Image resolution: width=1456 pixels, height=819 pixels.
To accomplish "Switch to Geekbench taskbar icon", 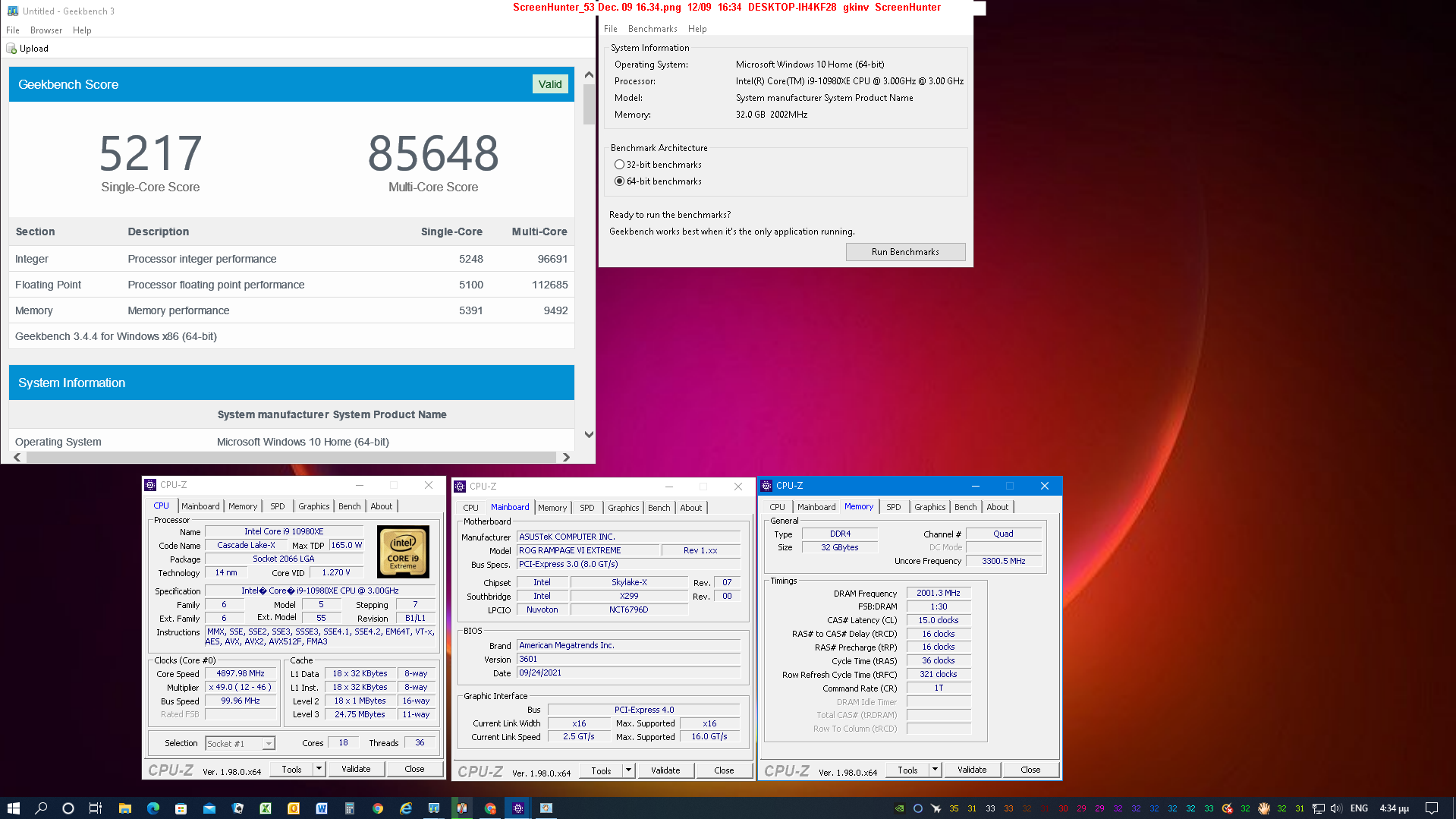I will [434, 808].
